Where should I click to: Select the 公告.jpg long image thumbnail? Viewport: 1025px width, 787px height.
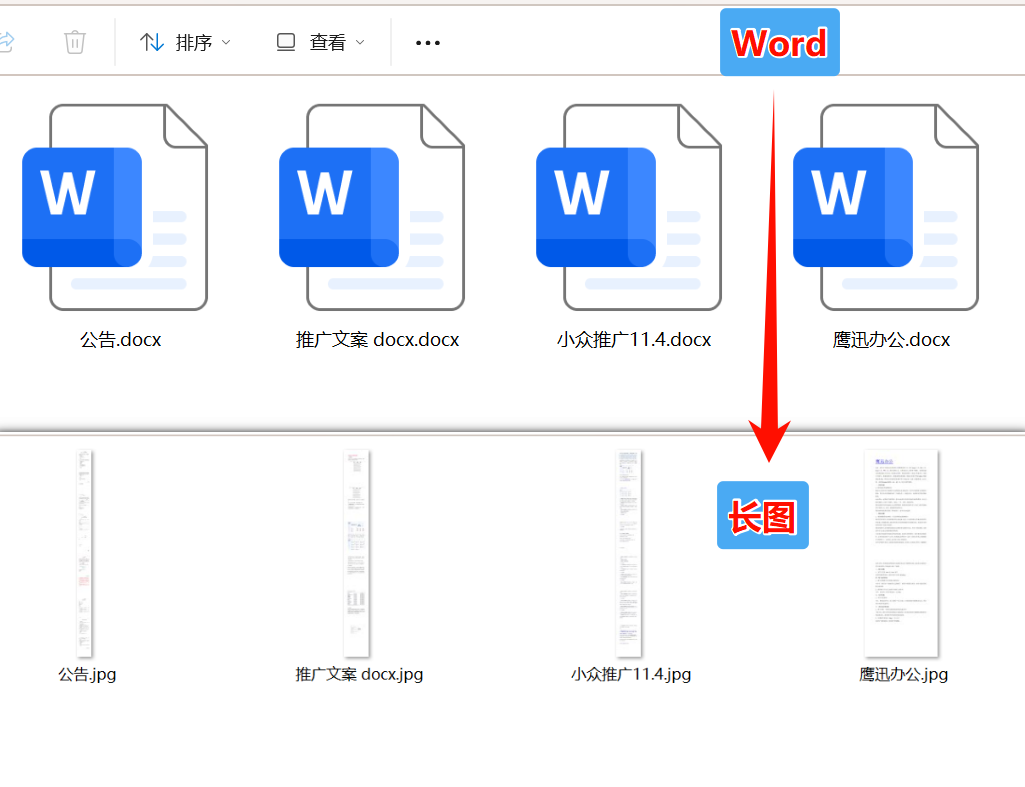click(84, 552)
